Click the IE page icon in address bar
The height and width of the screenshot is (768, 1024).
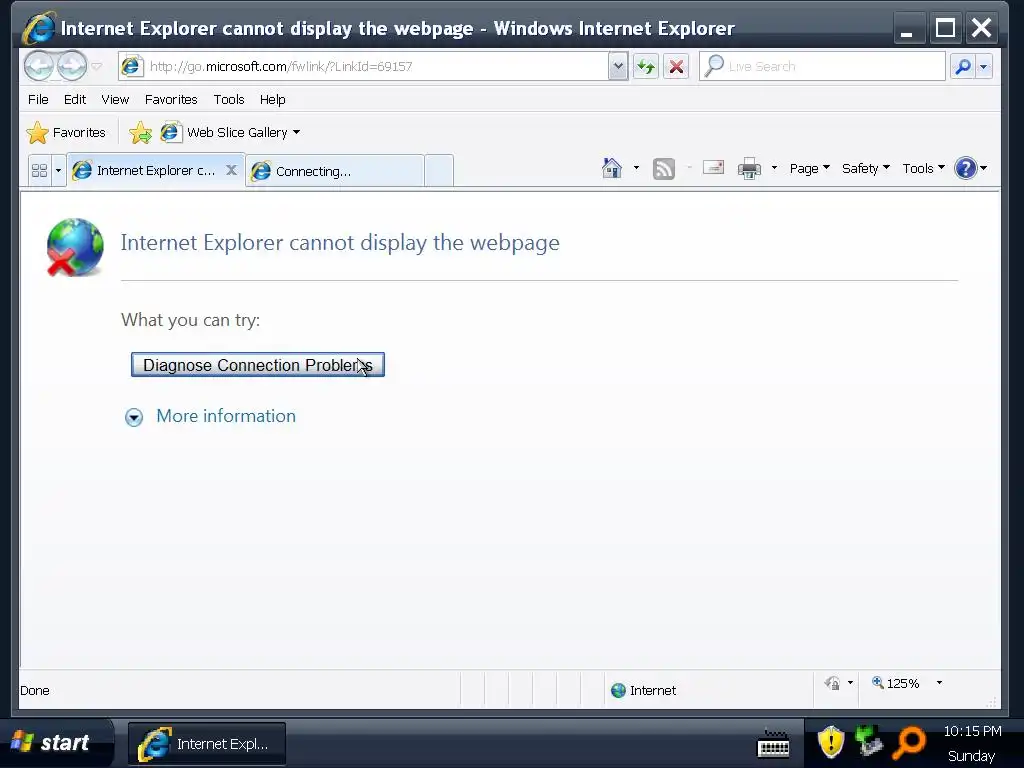132,66
